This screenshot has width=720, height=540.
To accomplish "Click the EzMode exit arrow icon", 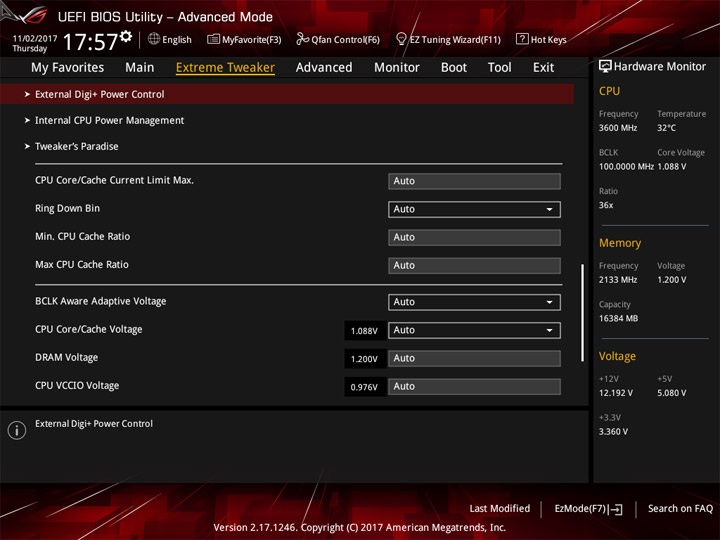I will (x=616, y=509).
